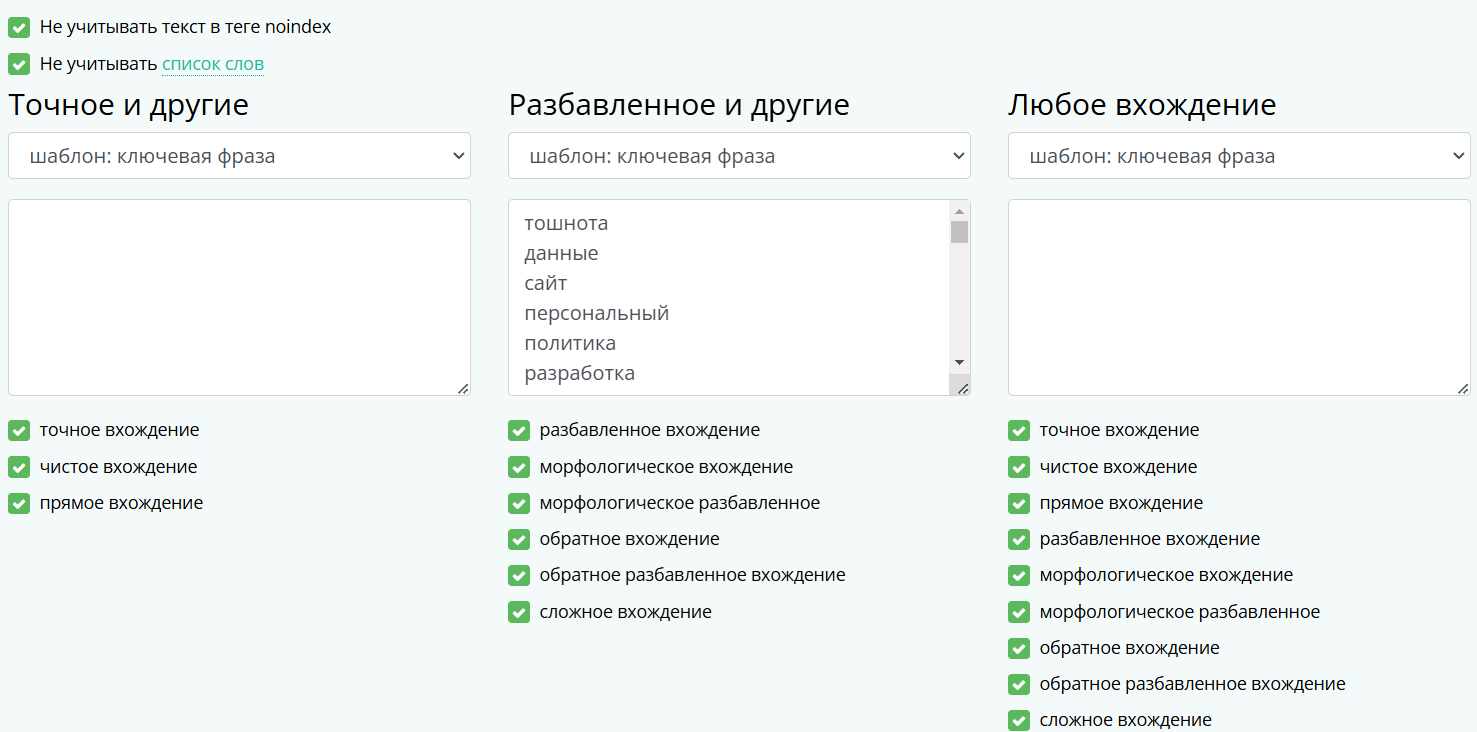Toggle 'чистое вхождение' in the first column

19,467
